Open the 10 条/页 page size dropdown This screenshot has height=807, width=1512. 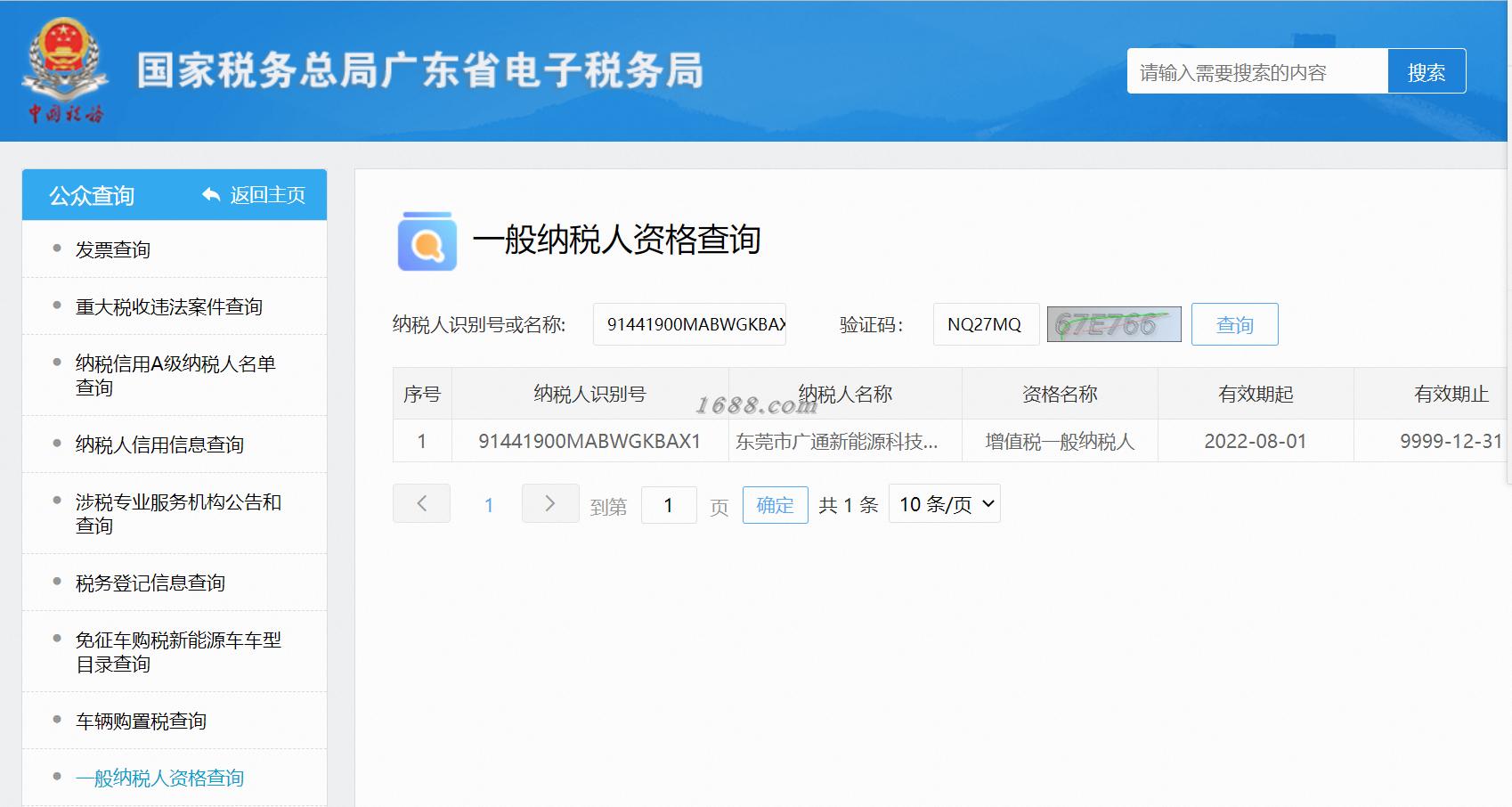click(945, 503)
